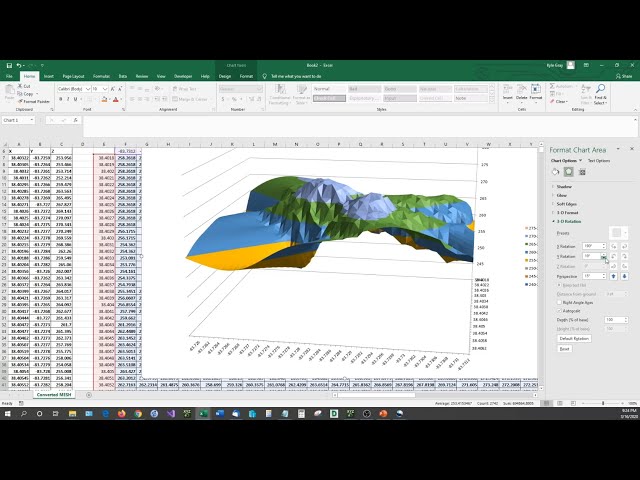The image size is (640, 480).
Task: Open the Size & Properties tab icon
Action: [582, 172]
